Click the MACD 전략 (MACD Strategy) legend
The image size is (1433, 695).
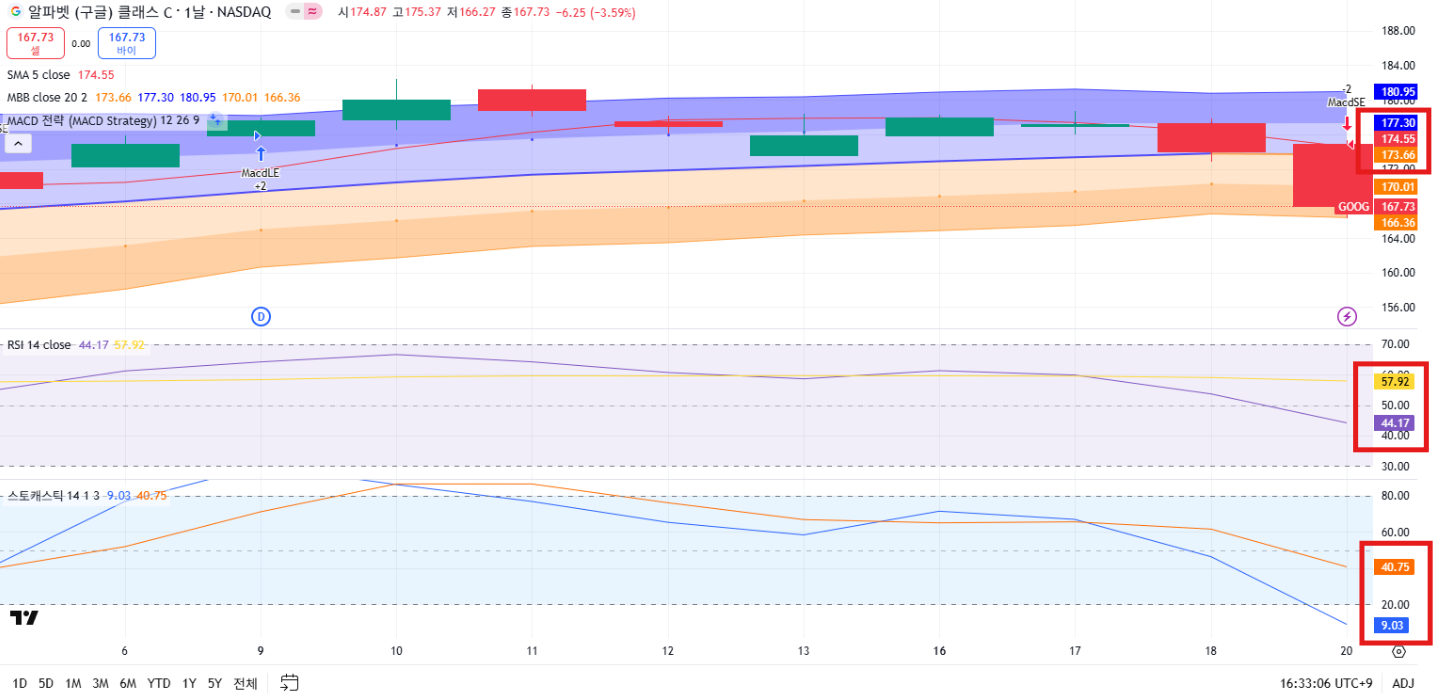[103, 121]
